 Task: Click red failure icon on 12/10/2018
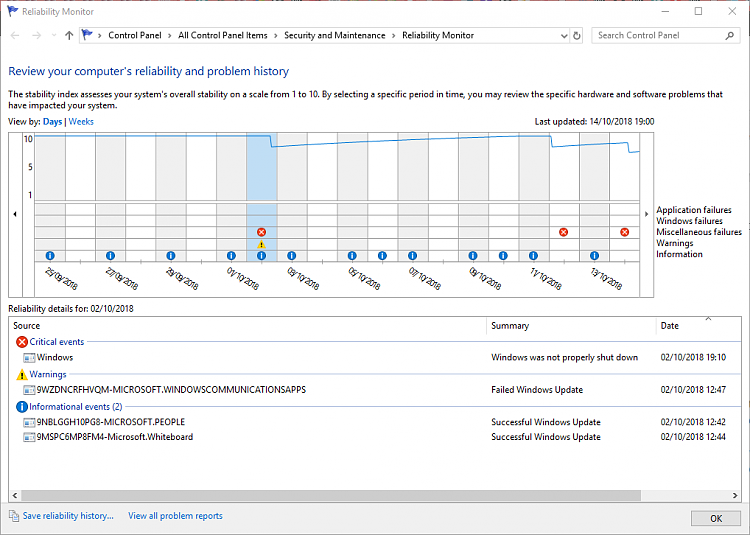564,232
